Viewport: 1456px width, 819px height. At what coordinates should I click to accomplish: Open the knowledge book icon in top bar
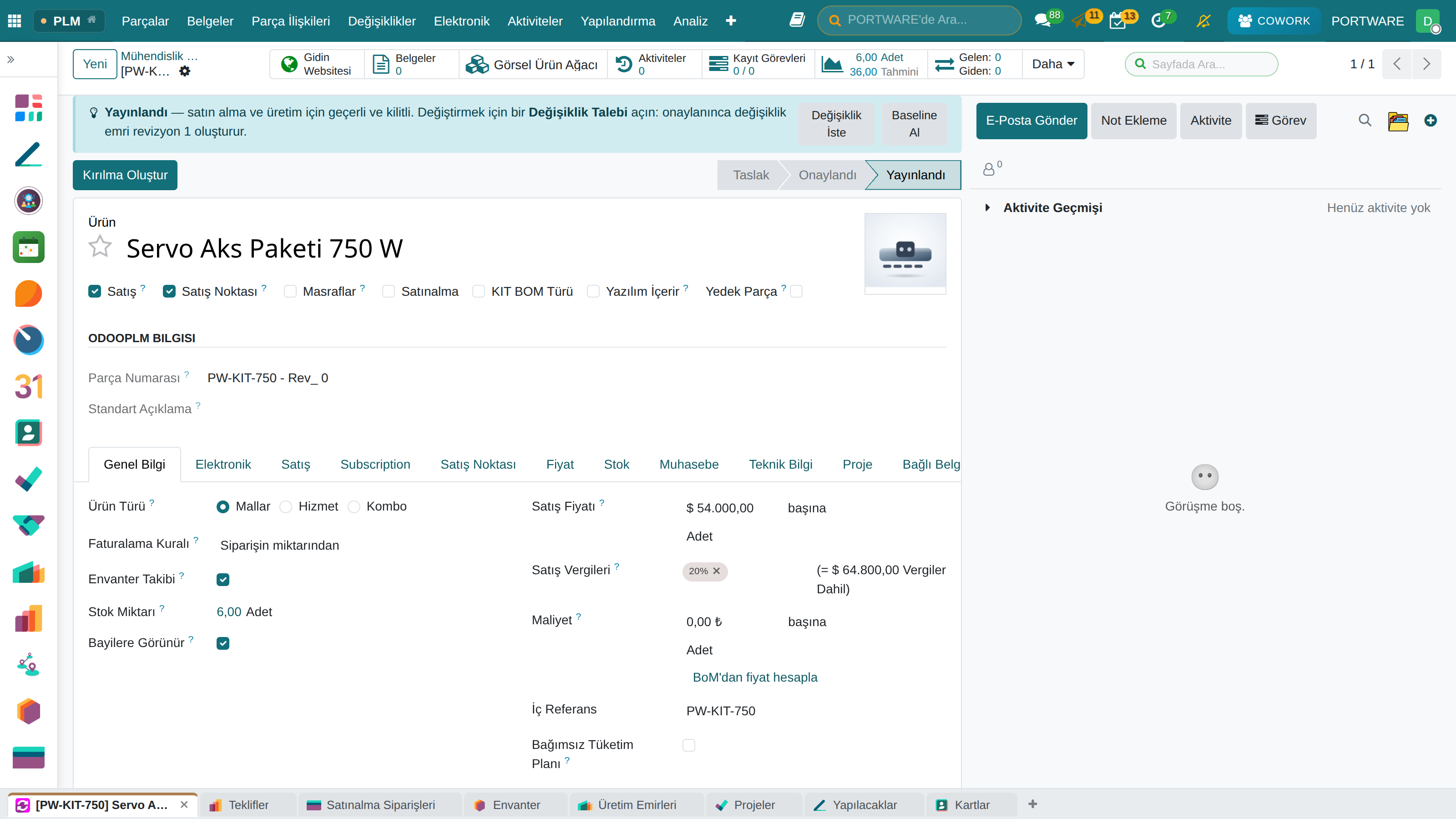point(797,20)
